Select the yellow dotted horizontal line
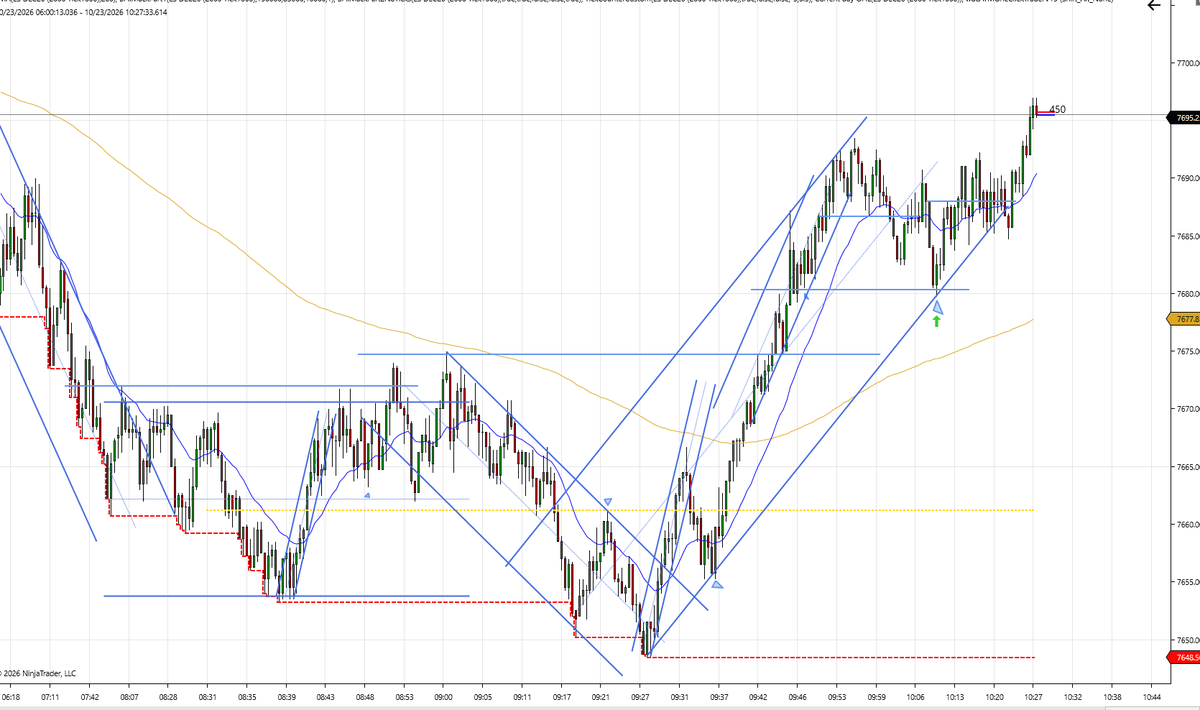 click(620, 510)
